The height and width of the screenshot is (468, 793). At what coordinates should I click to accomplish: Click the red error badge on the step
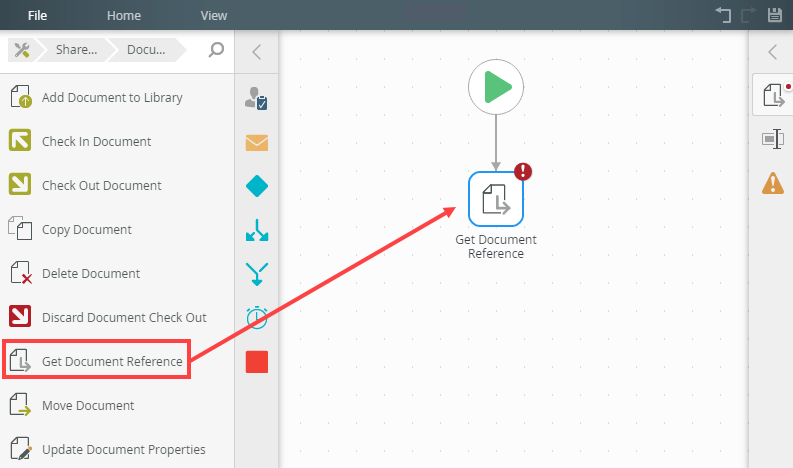tap(523, 172)
